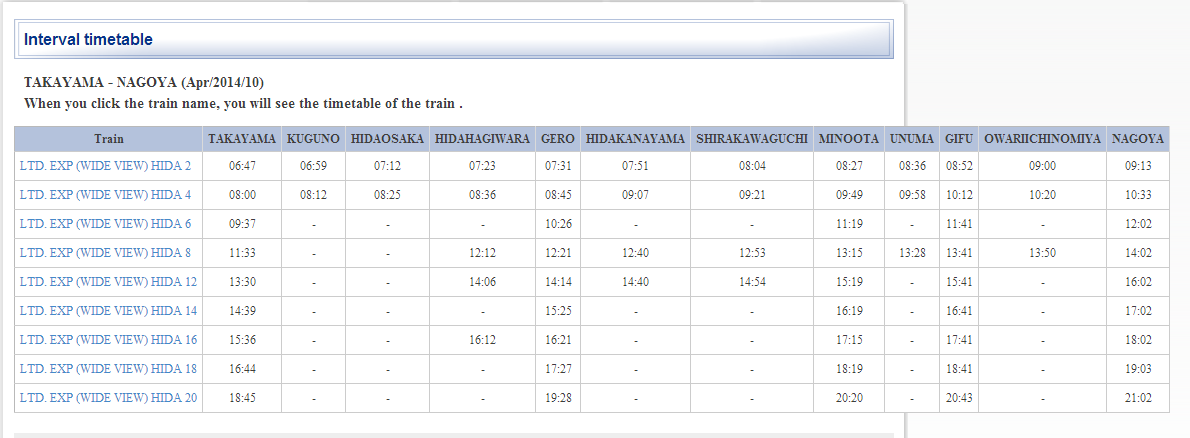Open LTD. EXP (WIDE VIEW) HIDA 12 timetable

click(109, 282)
